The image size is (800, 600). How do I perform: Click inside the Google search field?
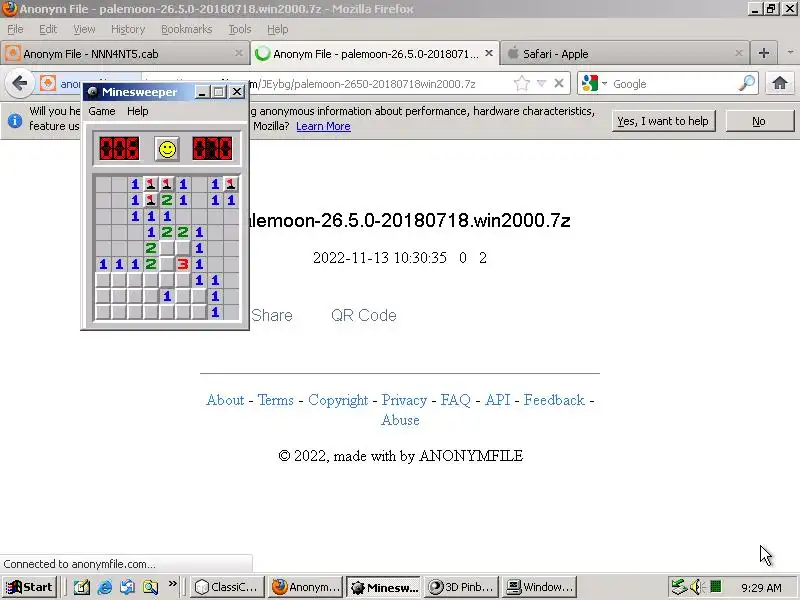tap(673, 84)
